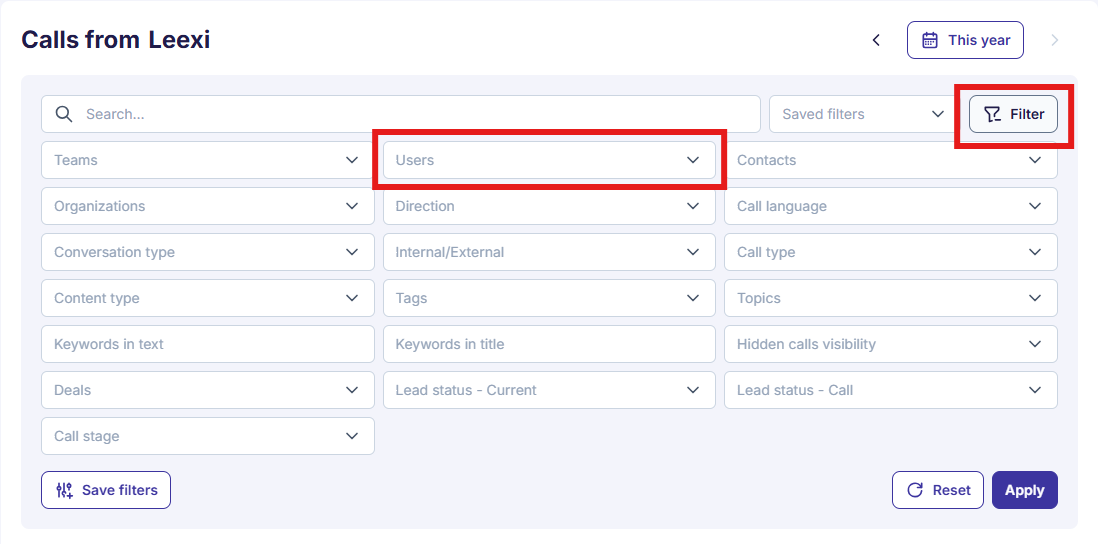Go to the previous period arrow

tap(876, 40)
